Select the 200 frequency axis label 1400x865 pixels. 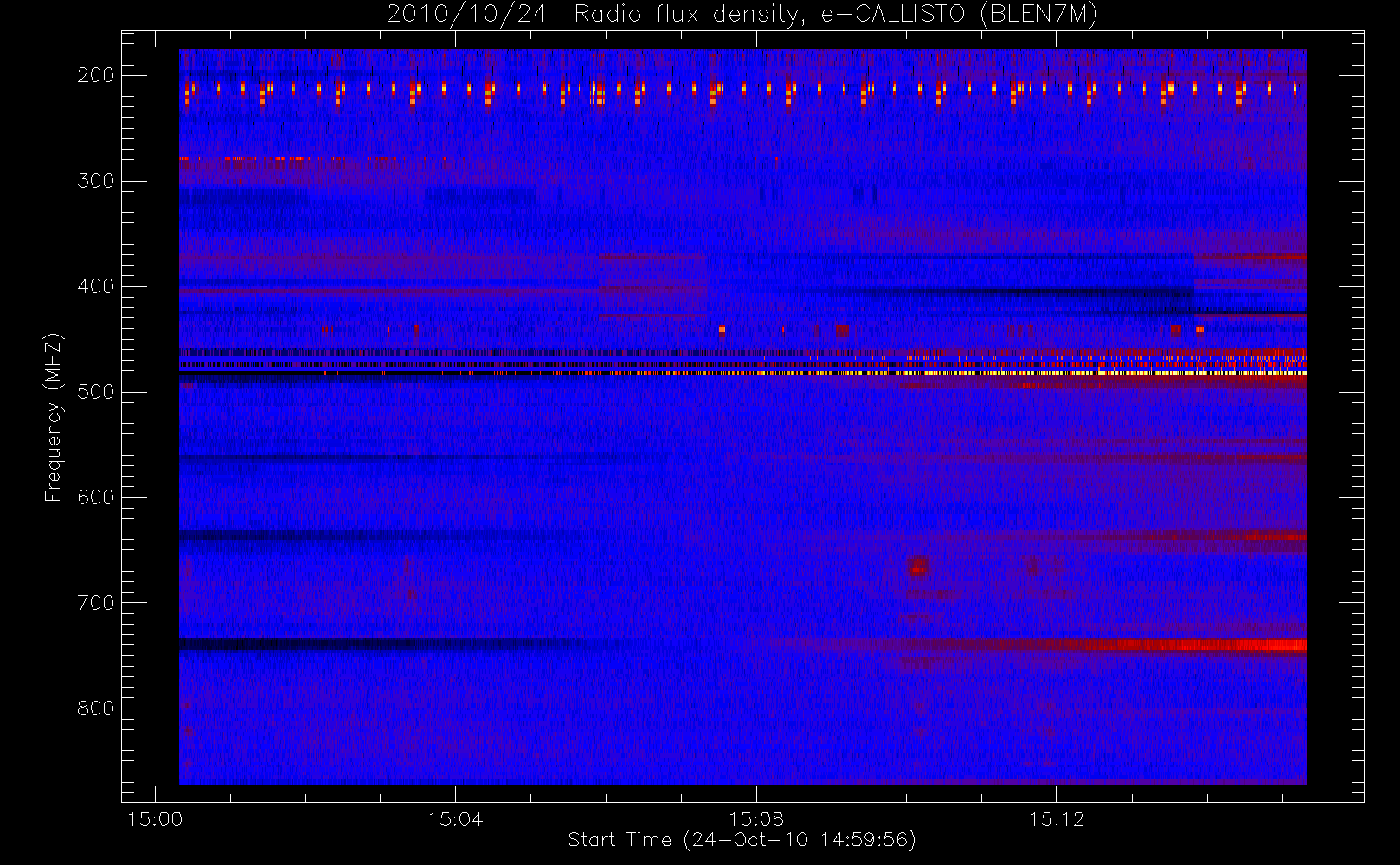pyautogui.click(x=95, y=75)
